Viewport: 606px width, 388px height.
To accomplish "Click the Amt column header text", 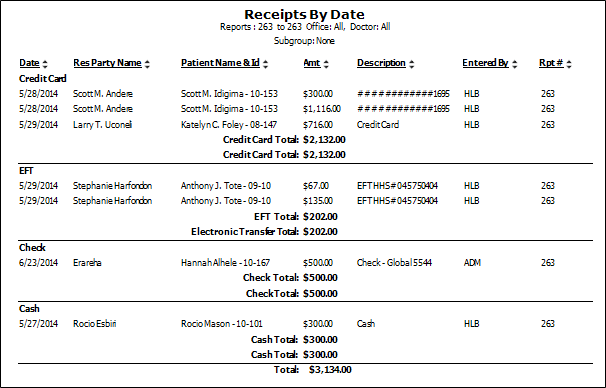I will (x=312, y=63).
